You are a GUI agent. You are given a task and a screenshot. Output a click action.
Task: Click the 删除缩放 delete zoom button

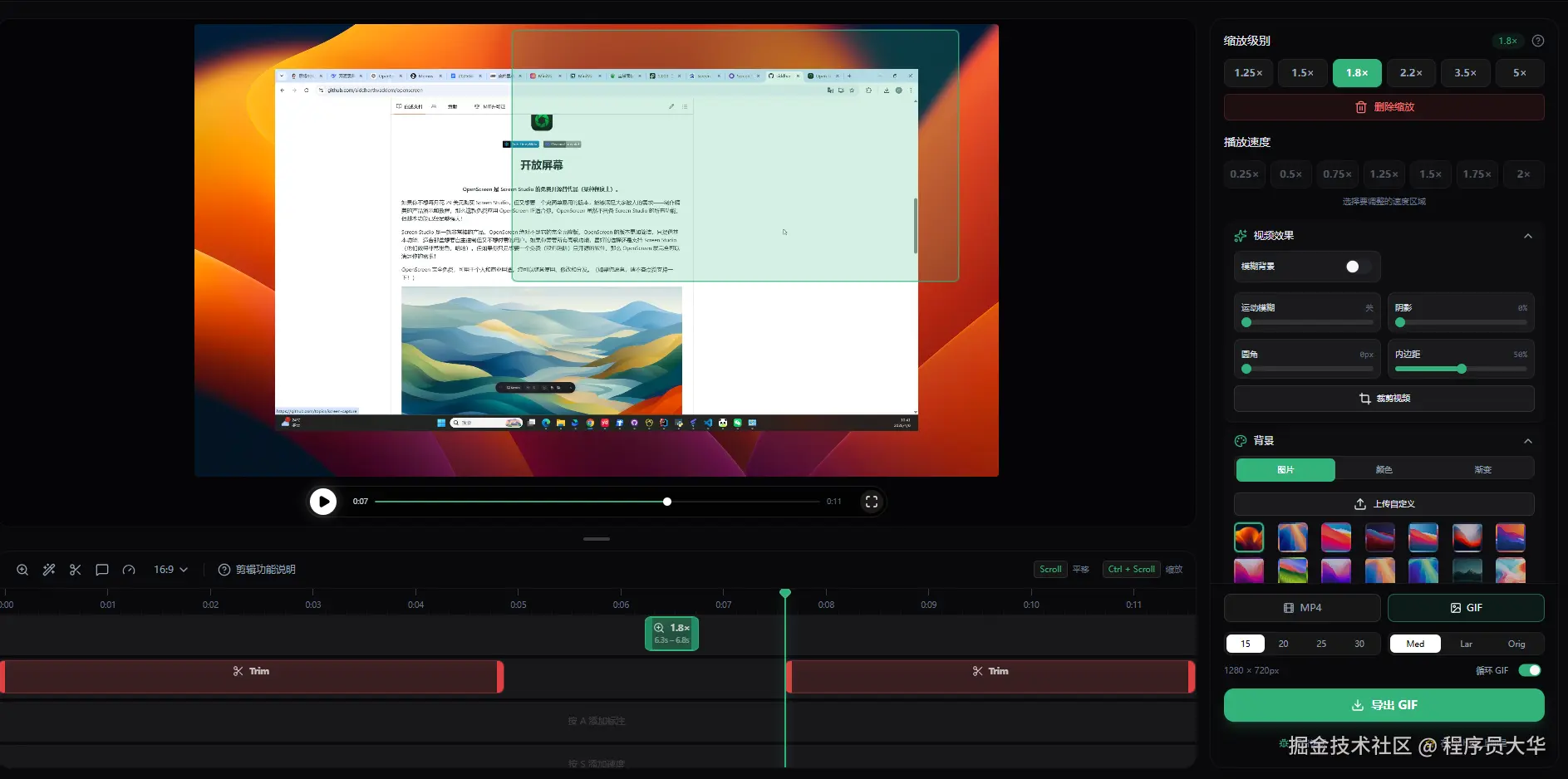pos(1384,107)
